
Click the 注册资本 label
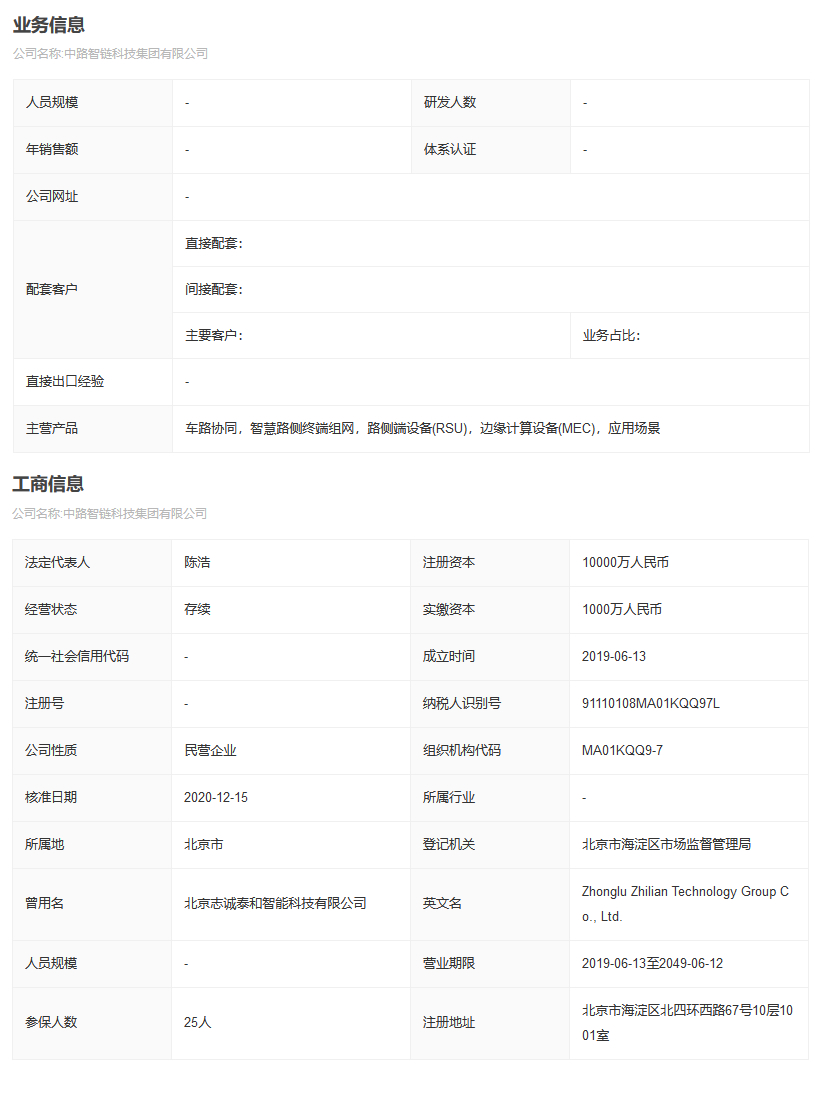pyautogui.click(x=449, y=563)
